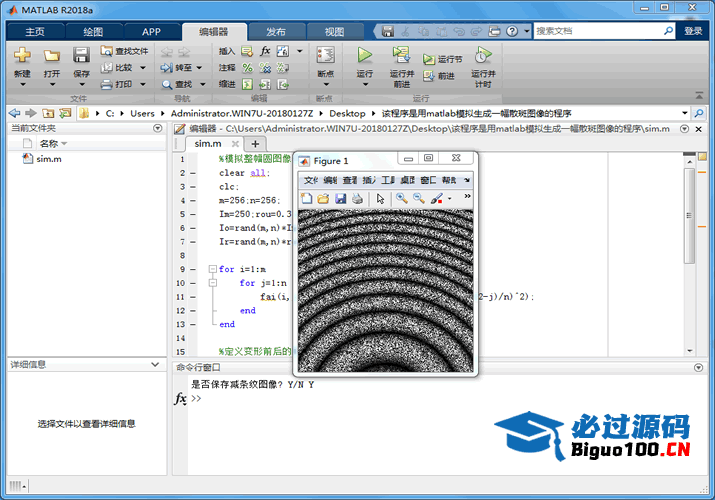Viewport: 715px width, 500px height.
Task: Run the script with green arrow
Action: [x=364, y=55]
